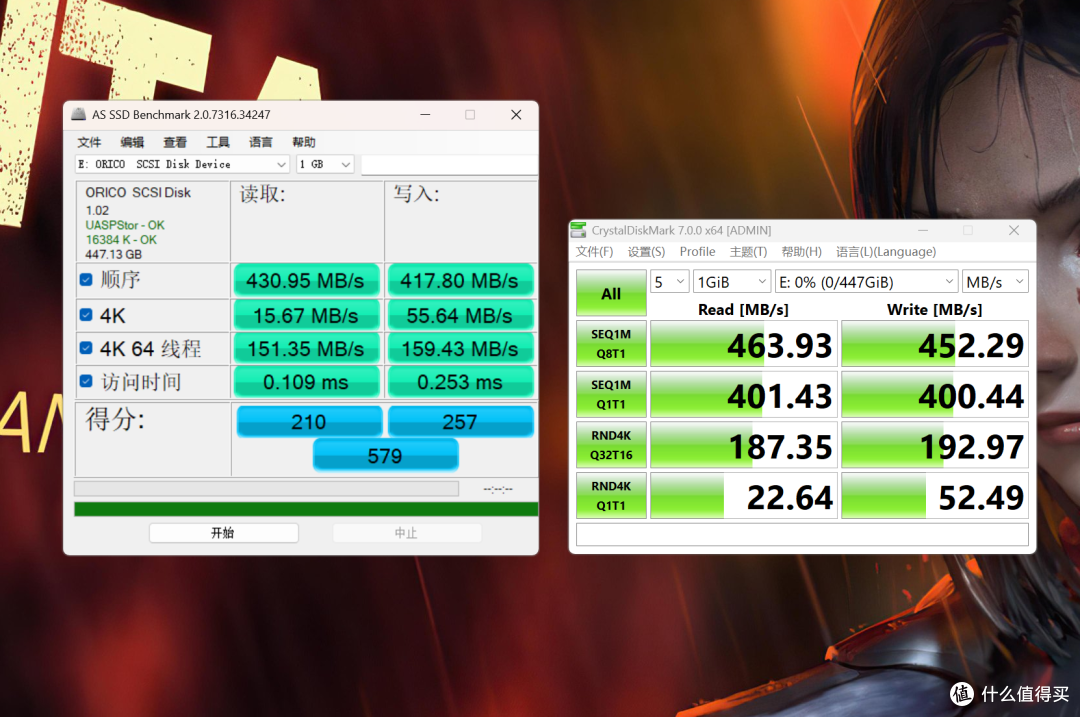
Task: Run the RND4K Q32T16 test button
Action: coord(611,445)
